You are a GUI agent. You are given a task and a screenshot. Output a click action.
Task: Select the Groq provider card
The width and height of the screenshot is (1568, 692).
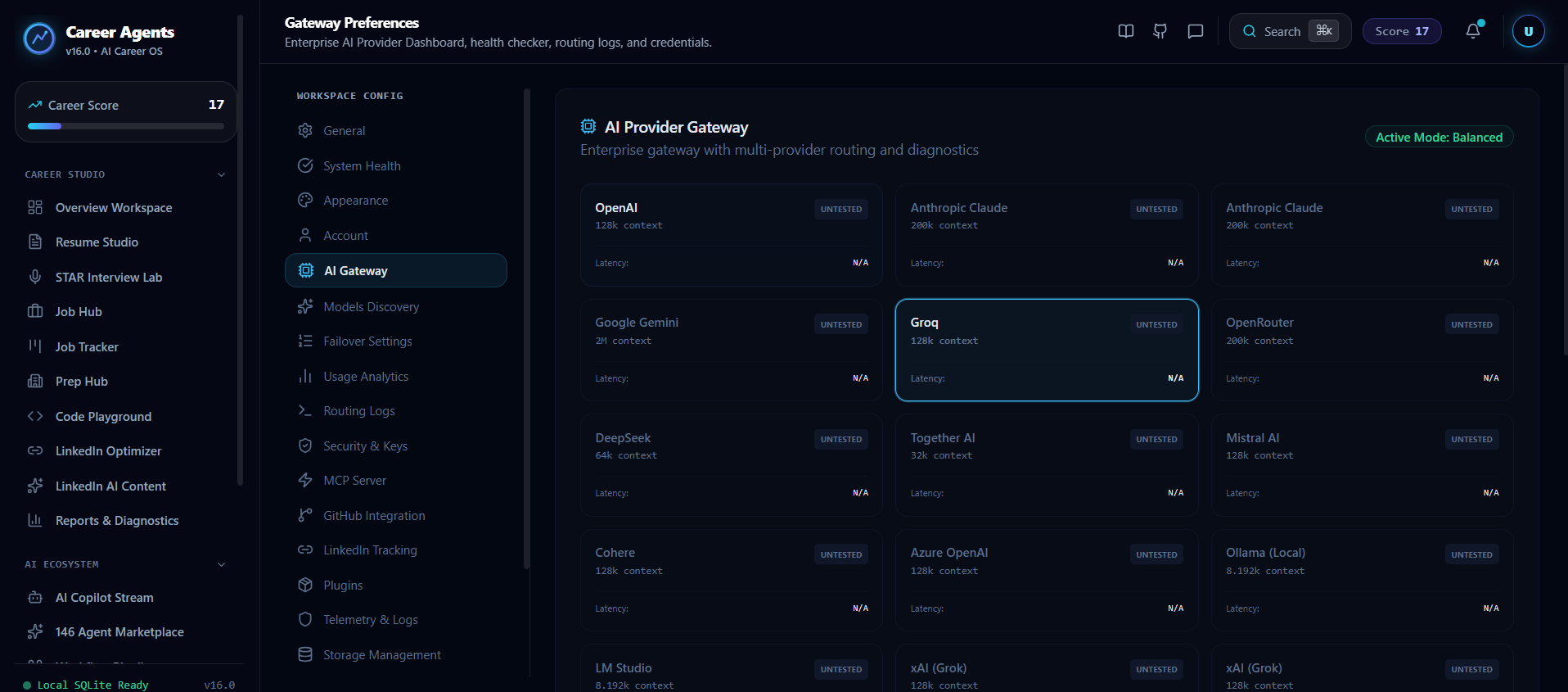point(1047,350)
